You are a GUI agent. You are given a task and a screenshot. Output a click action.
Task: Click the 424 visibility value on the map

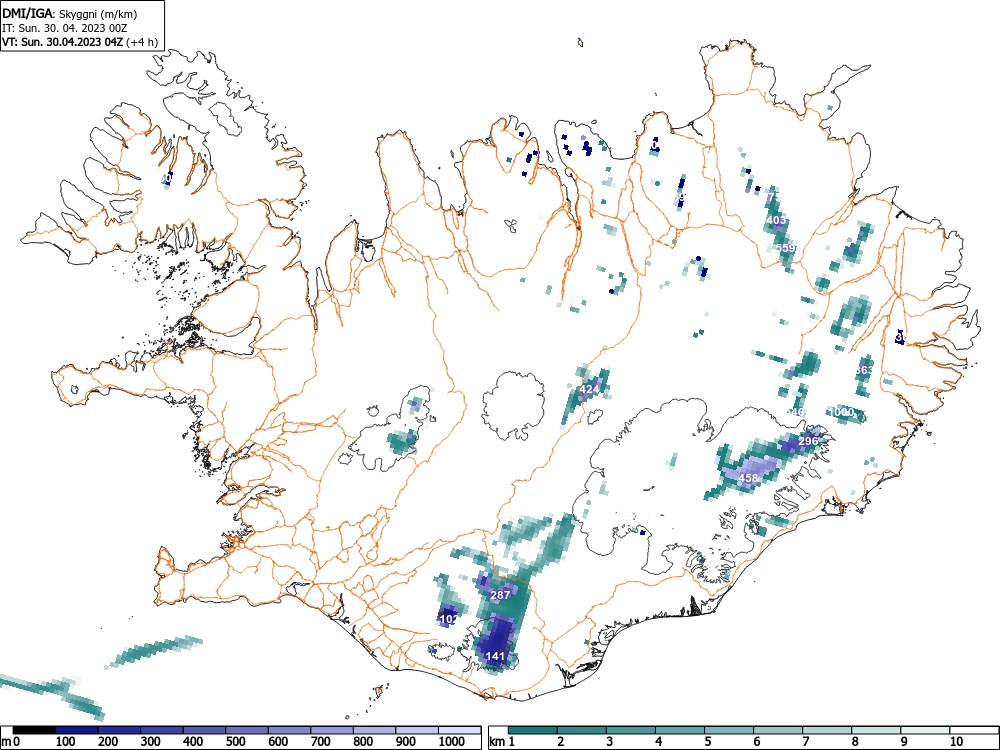tap(589, 389)
